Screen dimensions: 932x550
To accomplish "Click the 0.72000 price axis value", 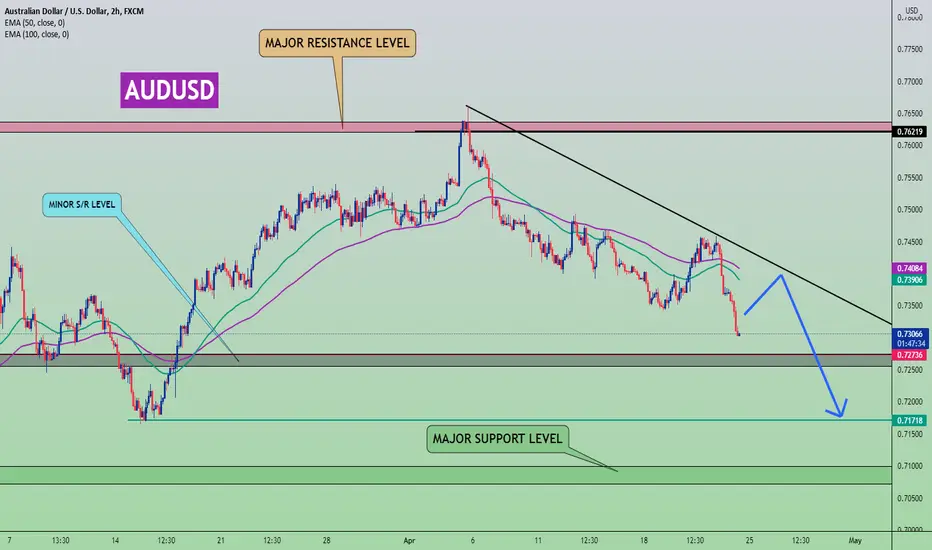I will pyautogui.click(x=909, y=402).
